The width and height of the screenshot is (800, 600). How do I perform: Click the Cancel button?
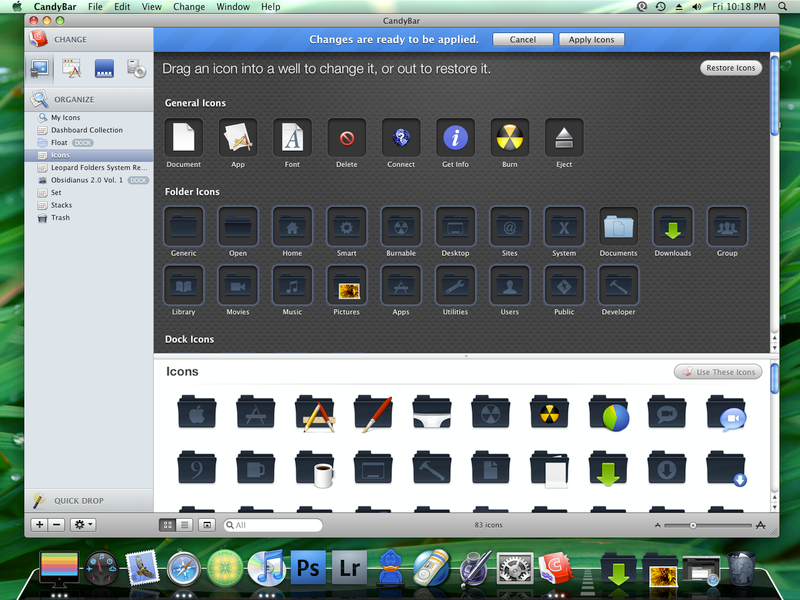click(522, 39)
